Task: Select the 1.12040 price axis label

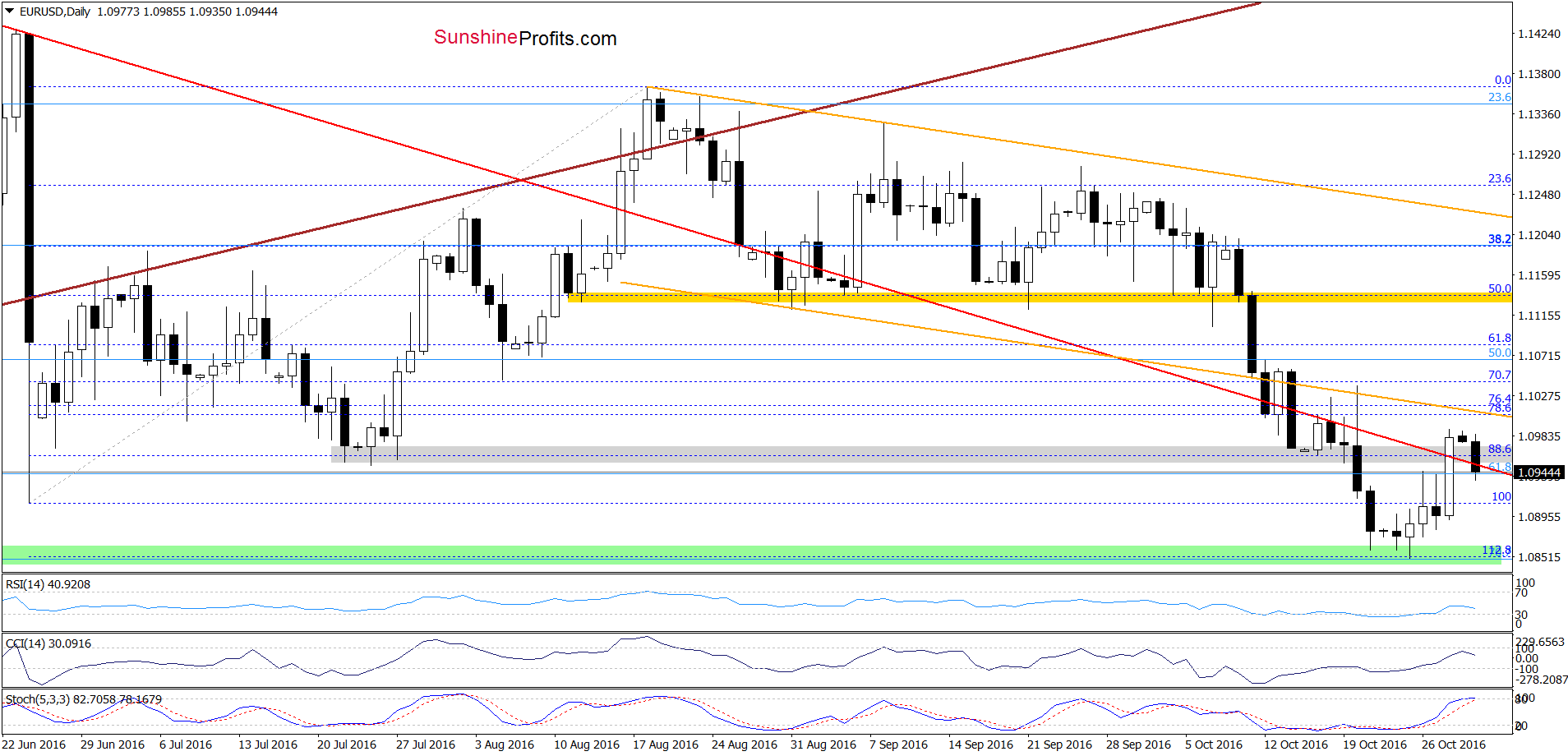Action: (x=1538, y=235)
